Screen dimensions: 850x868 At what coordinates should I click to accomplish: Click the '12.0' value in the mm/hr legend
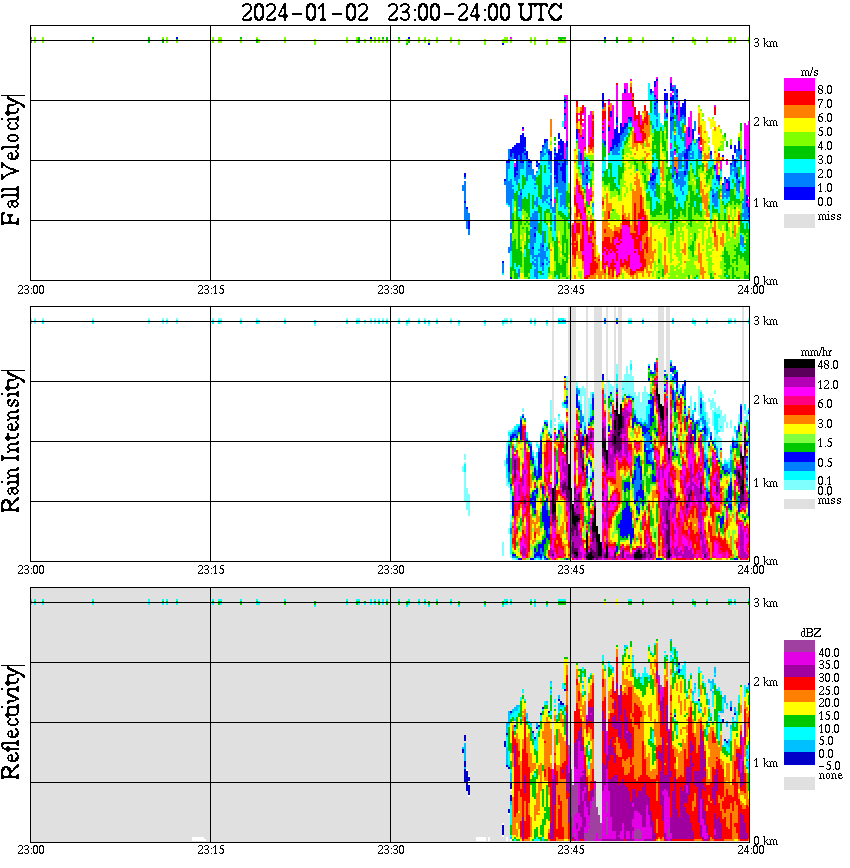pyautogui.click(x=828, y=384)
